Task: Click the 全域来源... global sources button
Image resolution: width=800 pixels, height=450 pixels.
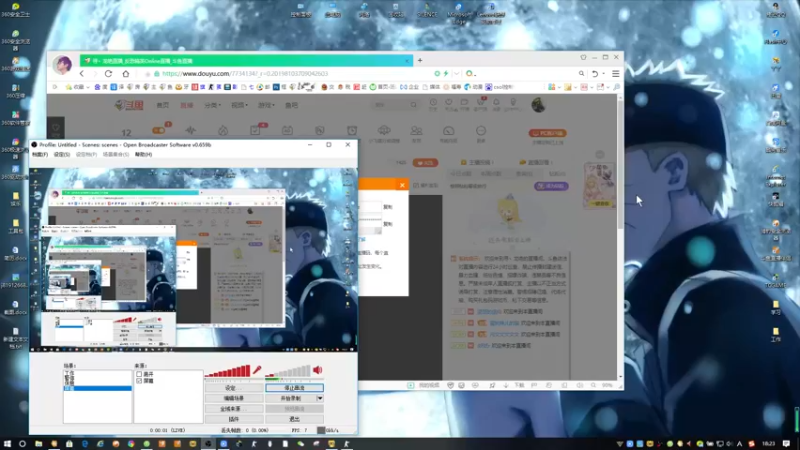Action: tap(234, 409)
